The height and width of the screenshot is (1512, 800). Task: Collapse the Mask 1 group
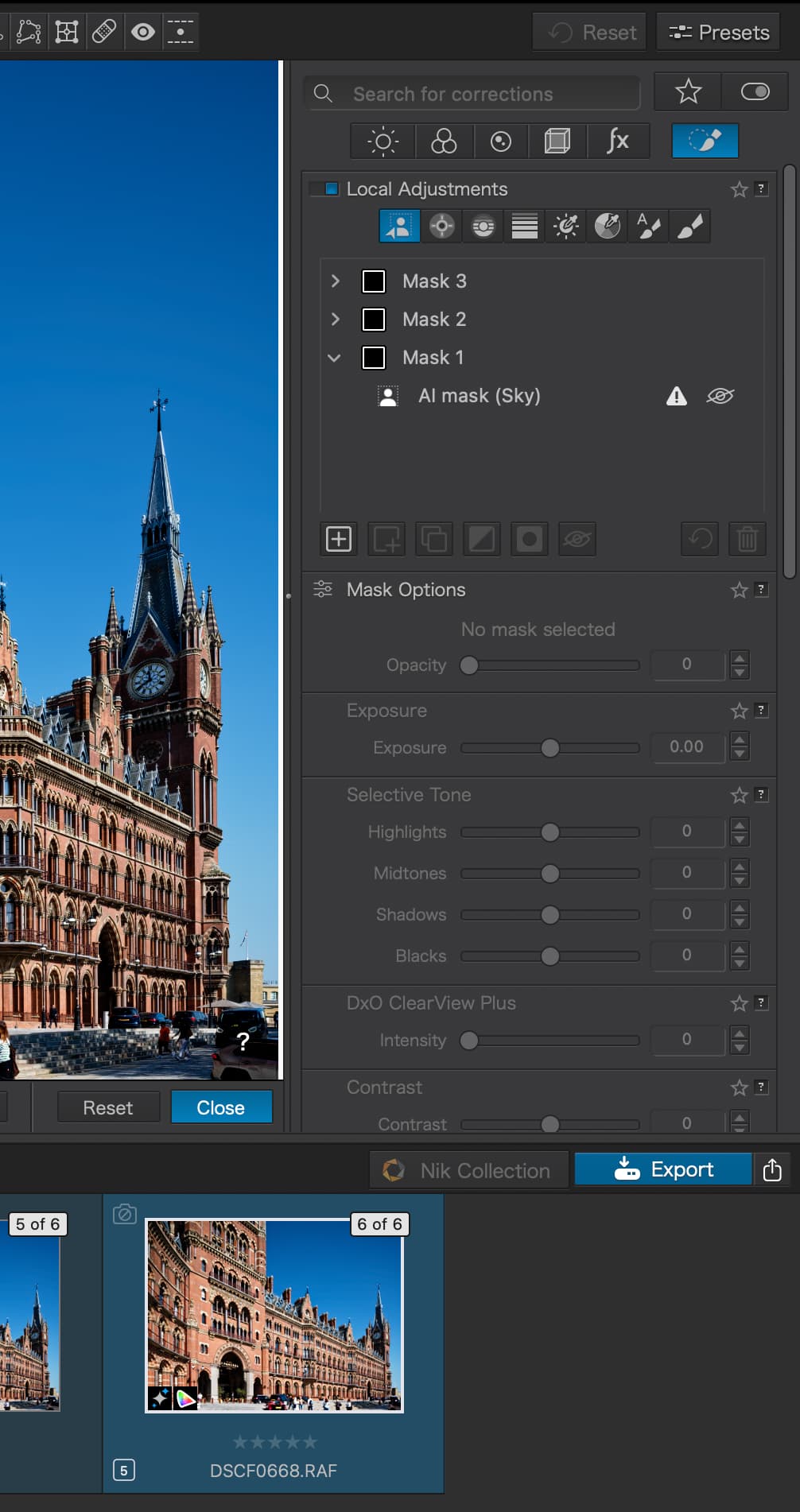(x=335, y=358)
